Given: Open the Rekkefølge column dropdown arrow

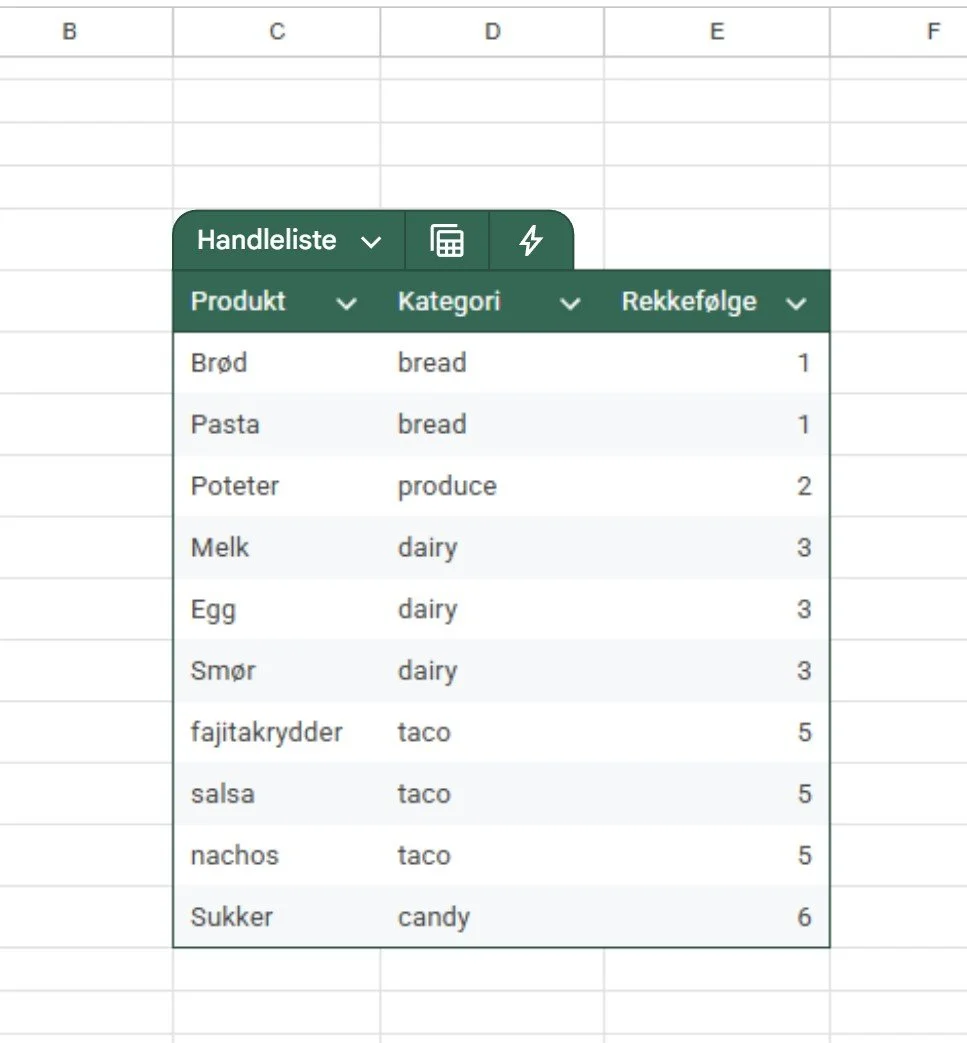Looking at the screenshot, I should (x=795, y=303).
